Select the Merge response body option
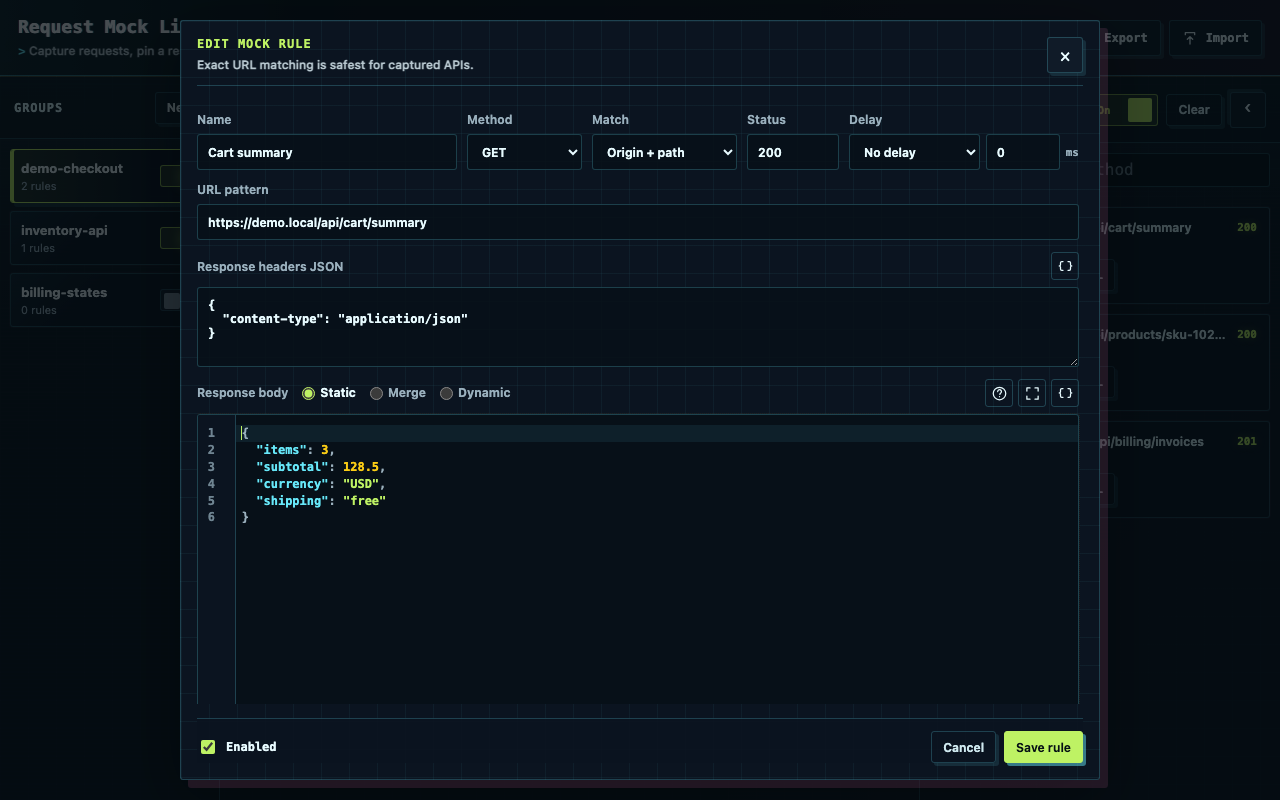The height and width of the screenshot is (800, 1280). tap(398, 393)
